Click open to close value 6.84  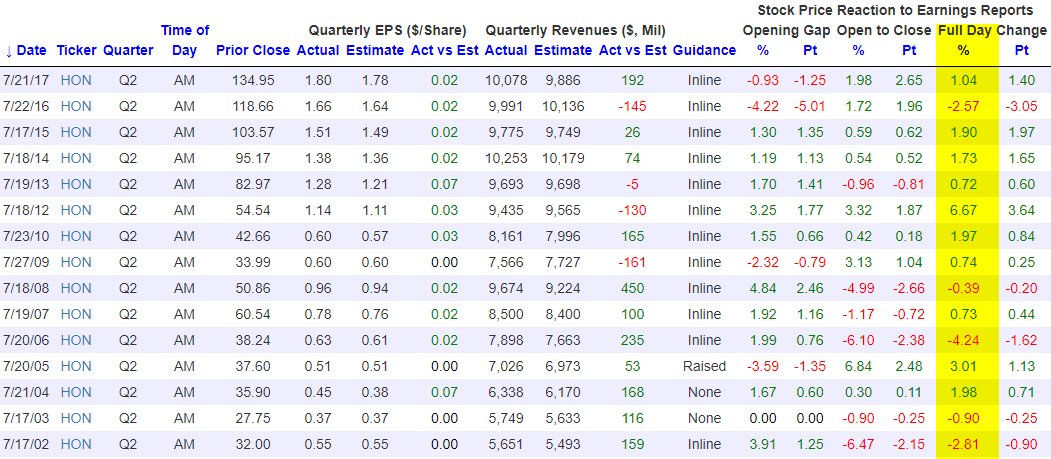click(x=859, y=367)
